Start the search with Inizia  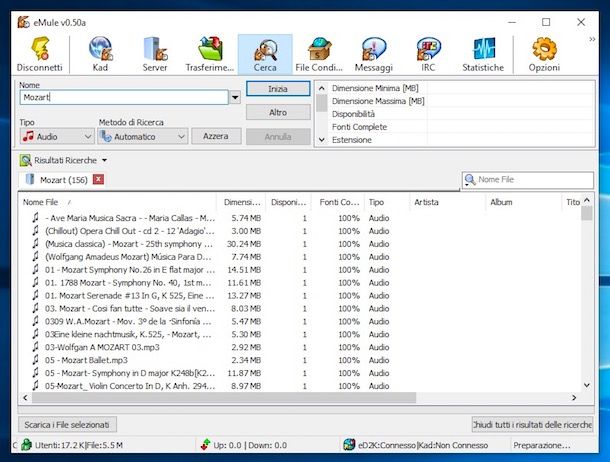pyautogui.click(x=278, y=89)
